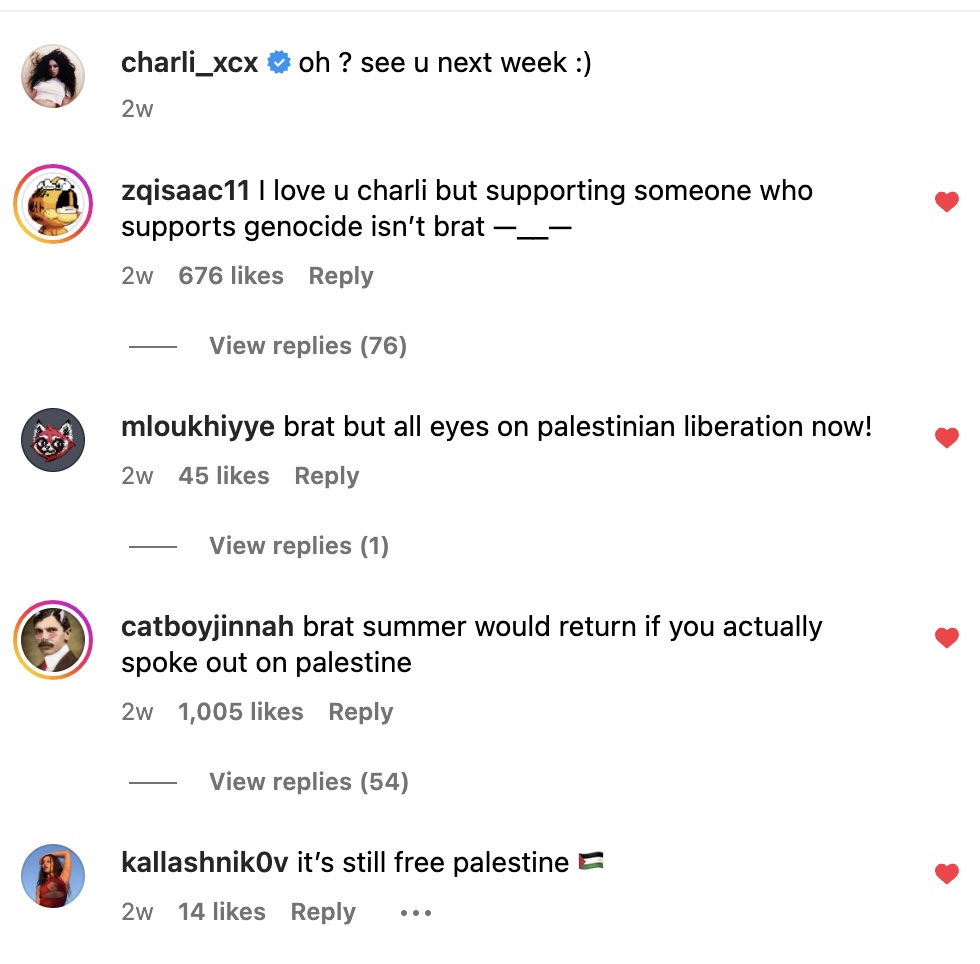Image resolution: width=980 pixels, height=964 pixels.
Task: Show the 54 replies to catboyjinnah
Action: click(308, 782)
